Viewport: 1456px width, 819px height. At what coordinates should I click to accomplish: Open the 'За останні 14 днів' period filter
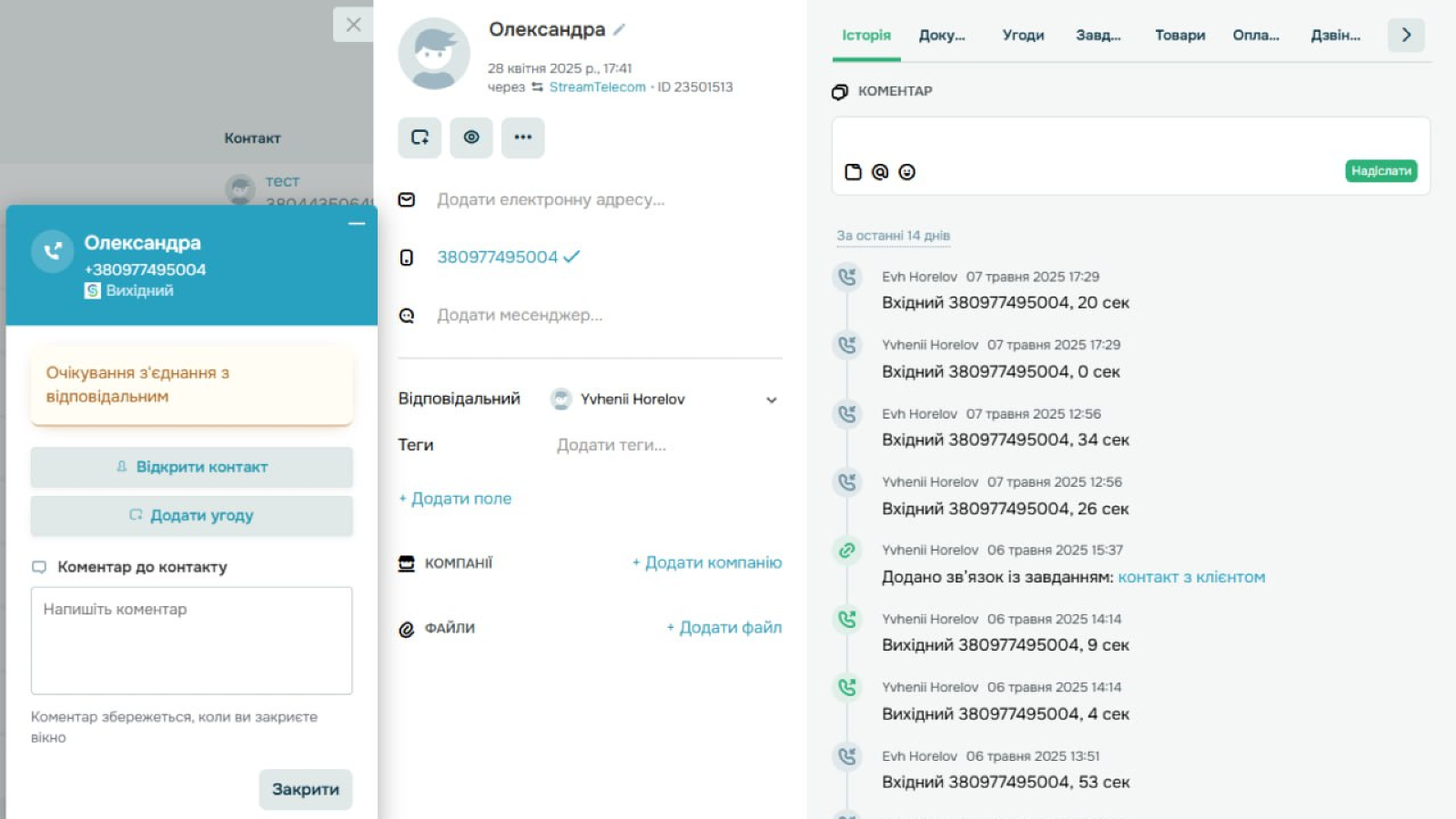tap(893, 236)
